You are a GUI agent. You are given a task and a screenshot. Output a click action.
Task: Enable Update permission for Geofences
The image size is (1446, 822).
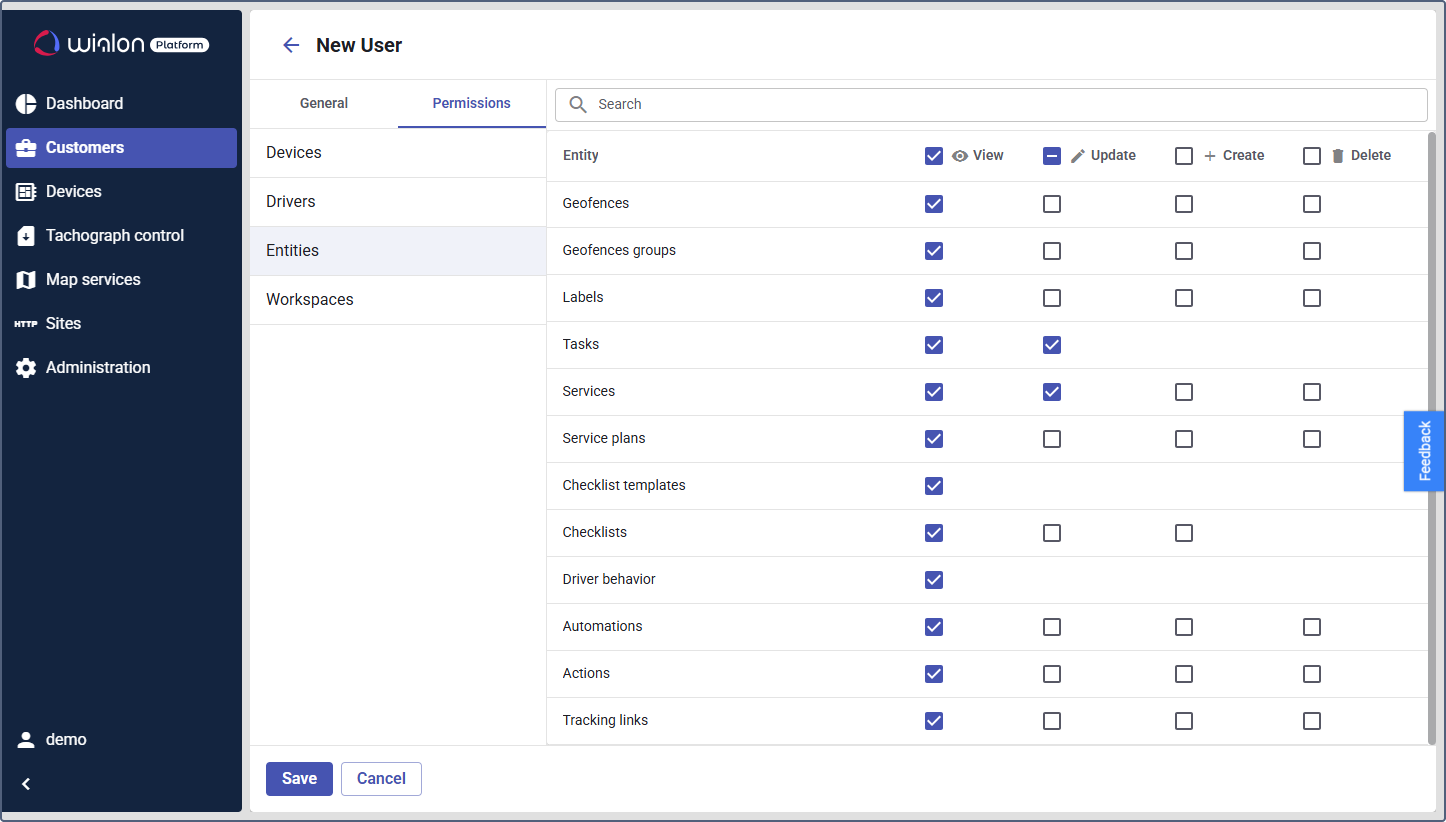[x=1052, y=204]
